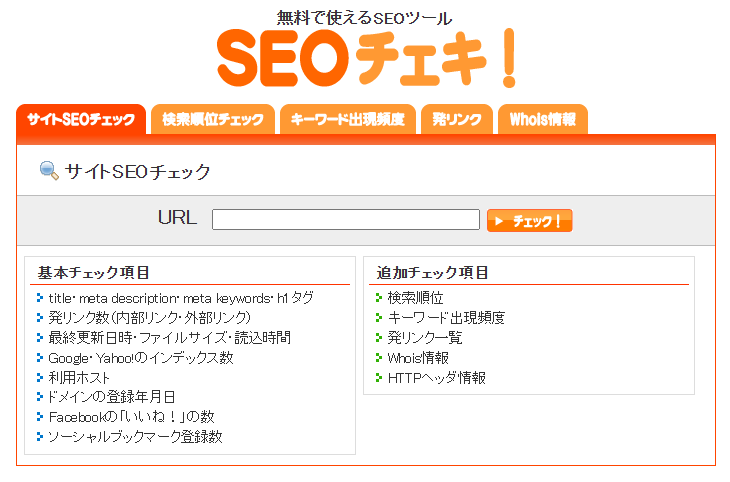This screenshot has height=482, width=730.
Task: Open the キーワード出現頻度 tab
Action: point(347,120)
